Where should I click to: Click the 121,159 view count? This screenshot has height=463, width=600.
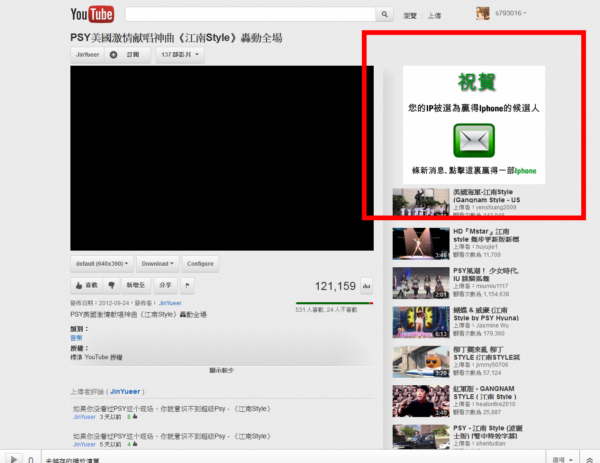pyautogui.click(x=335, y=286)
